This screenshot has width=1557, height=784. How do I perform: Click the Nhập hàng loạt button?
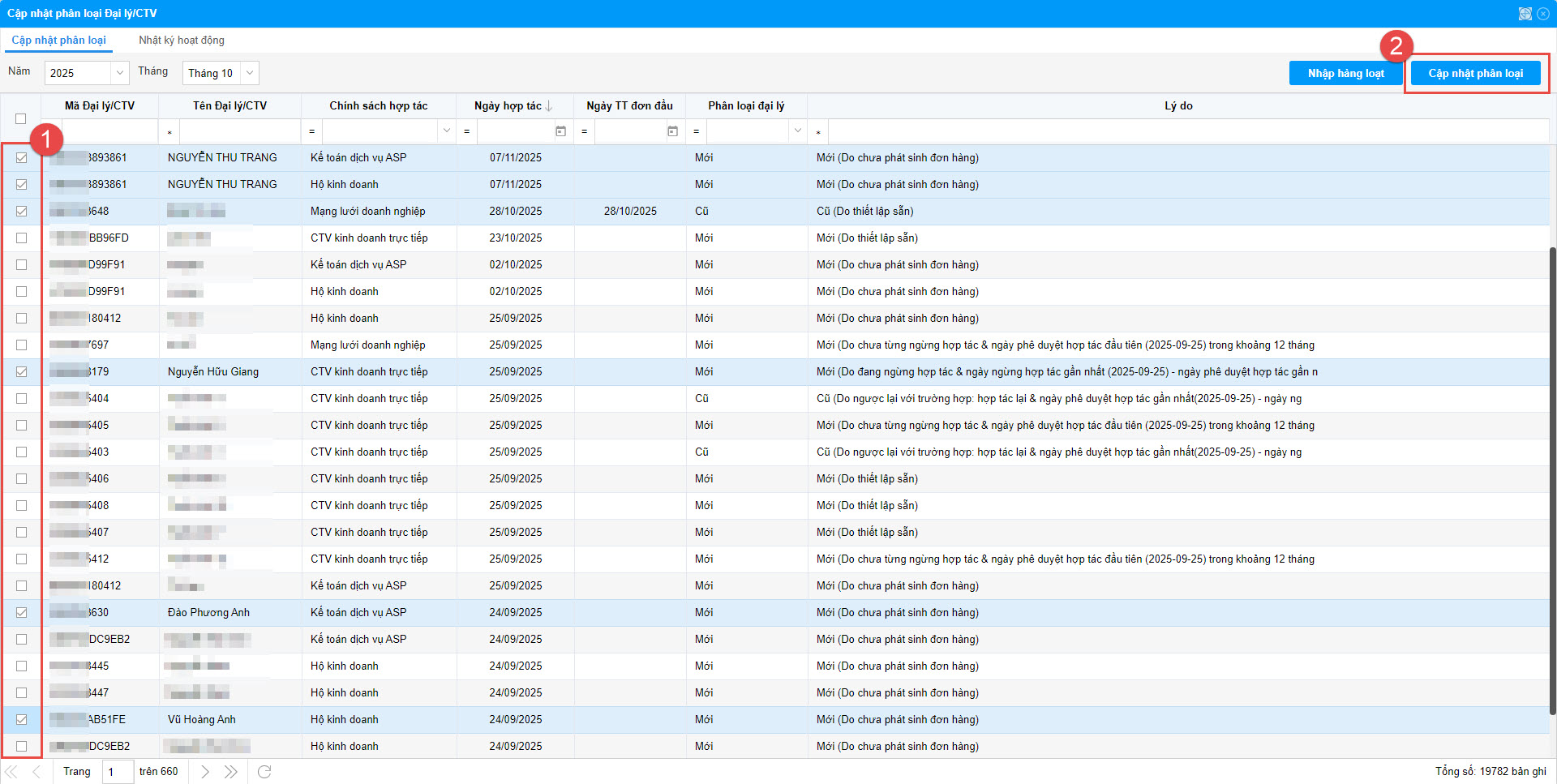1345,73
